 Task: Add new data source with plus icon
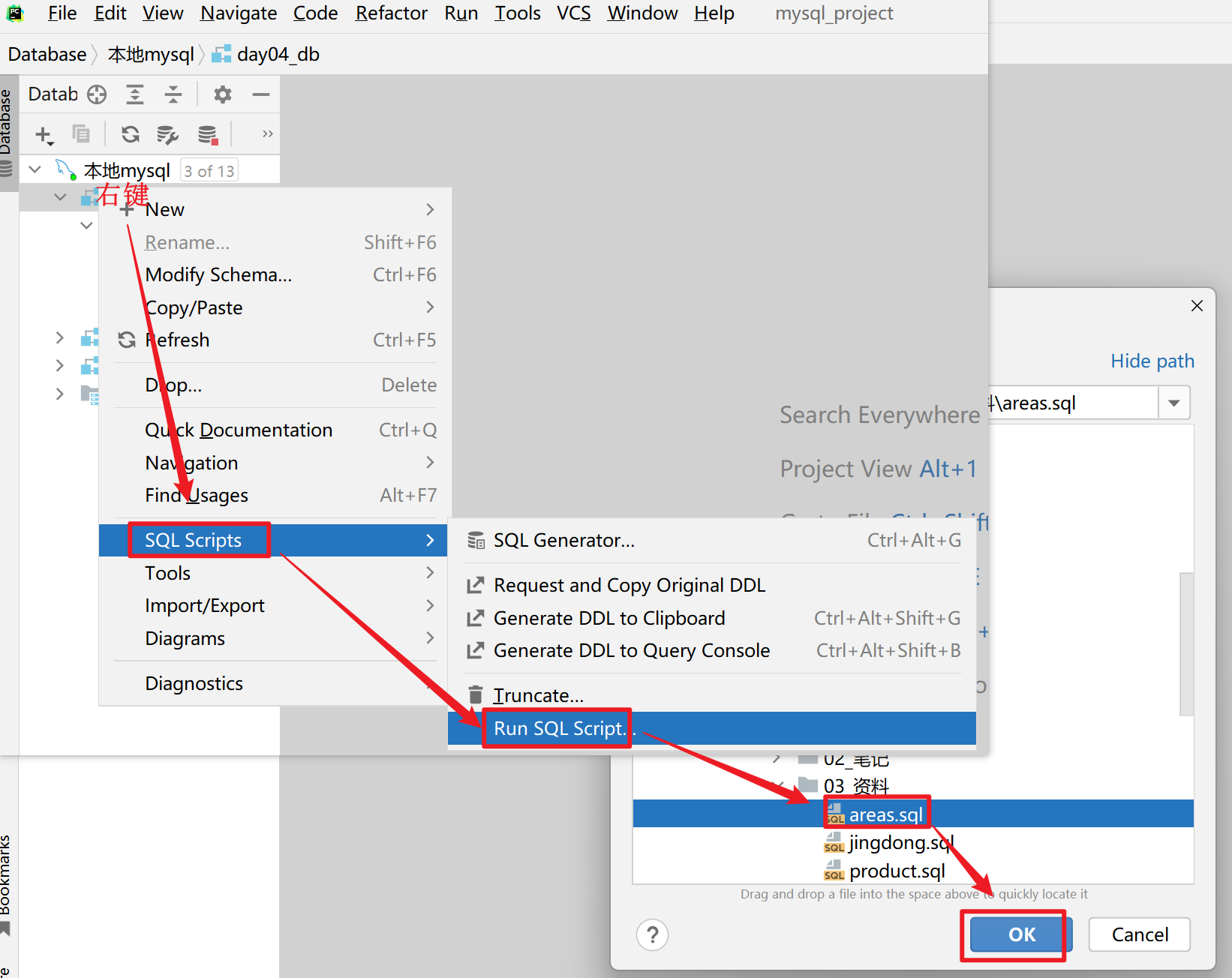[44, 135]
